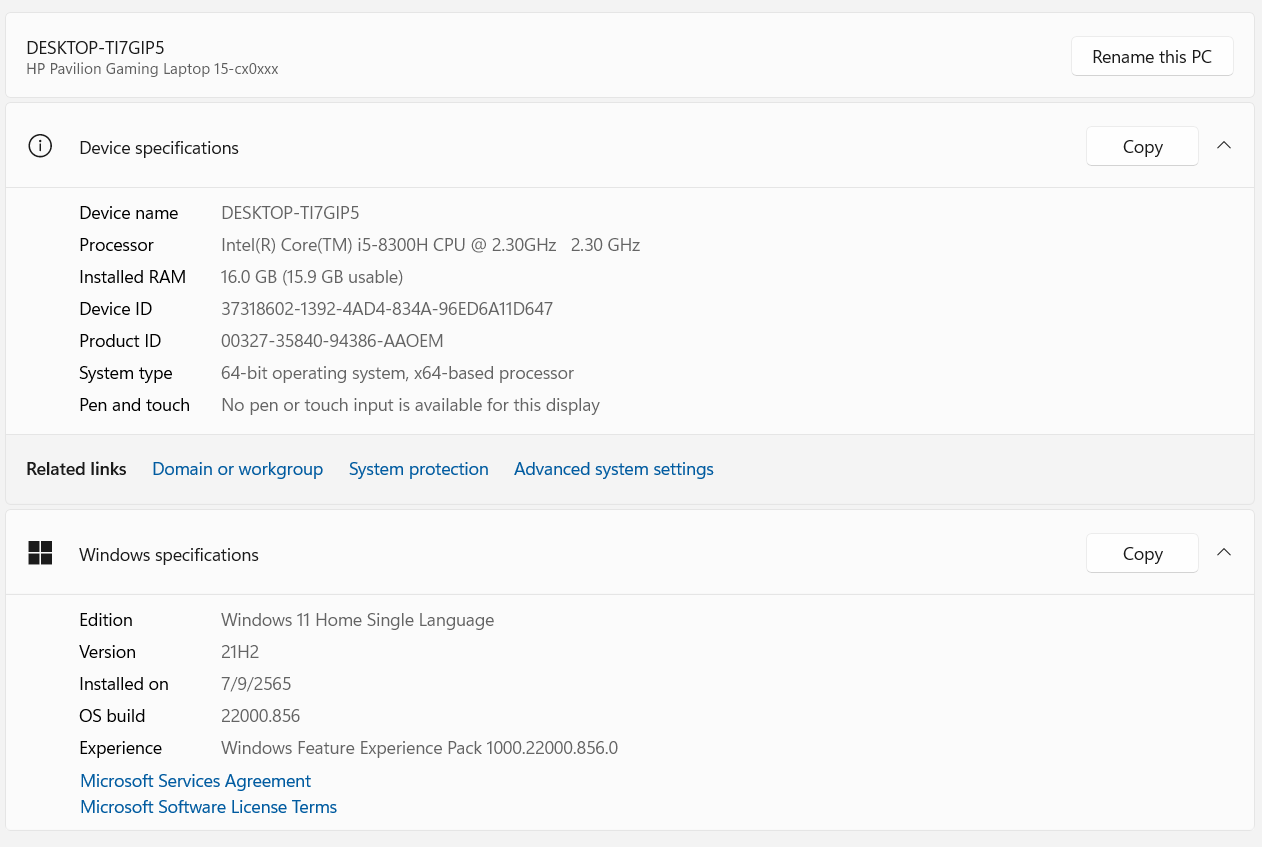Click the Version label
Viewport: 1262px width, 847px height.
pos(107,652)
